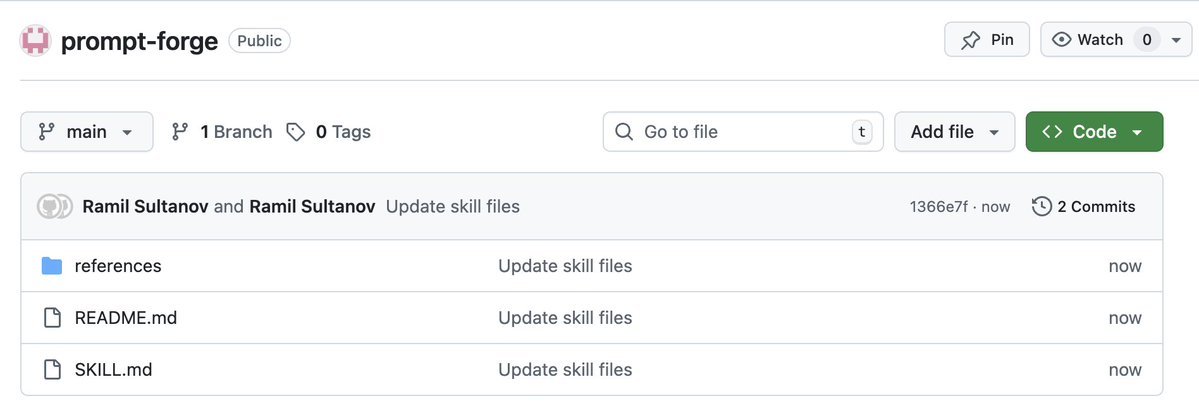Open second Ramil Sultanov author link
1199x415 pixels.
pyautogui.click(x=312, y=206)
